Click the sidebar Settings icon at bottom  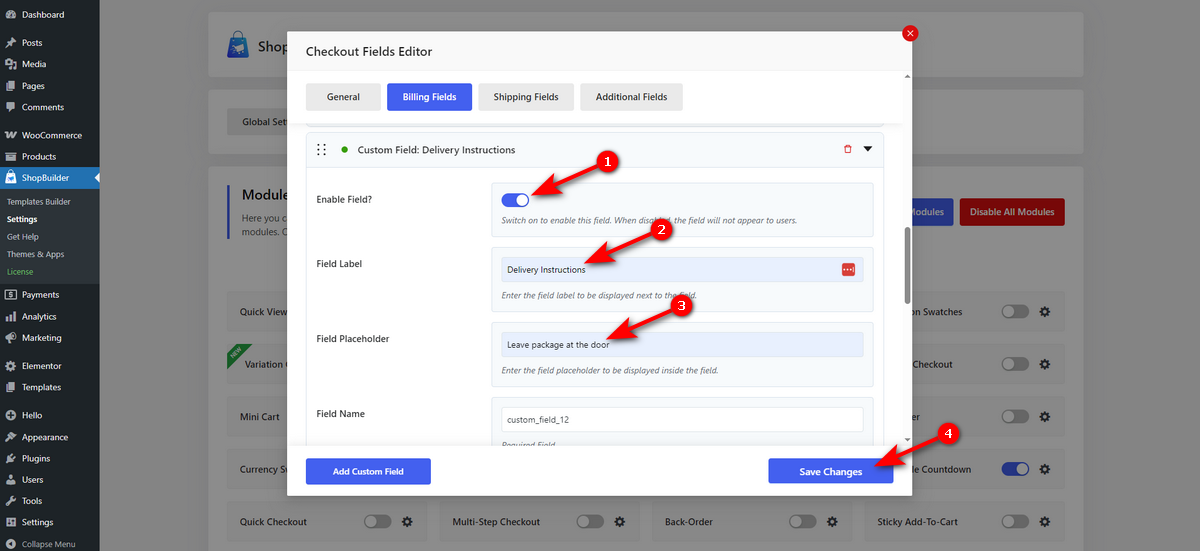[x=11, y=523]
